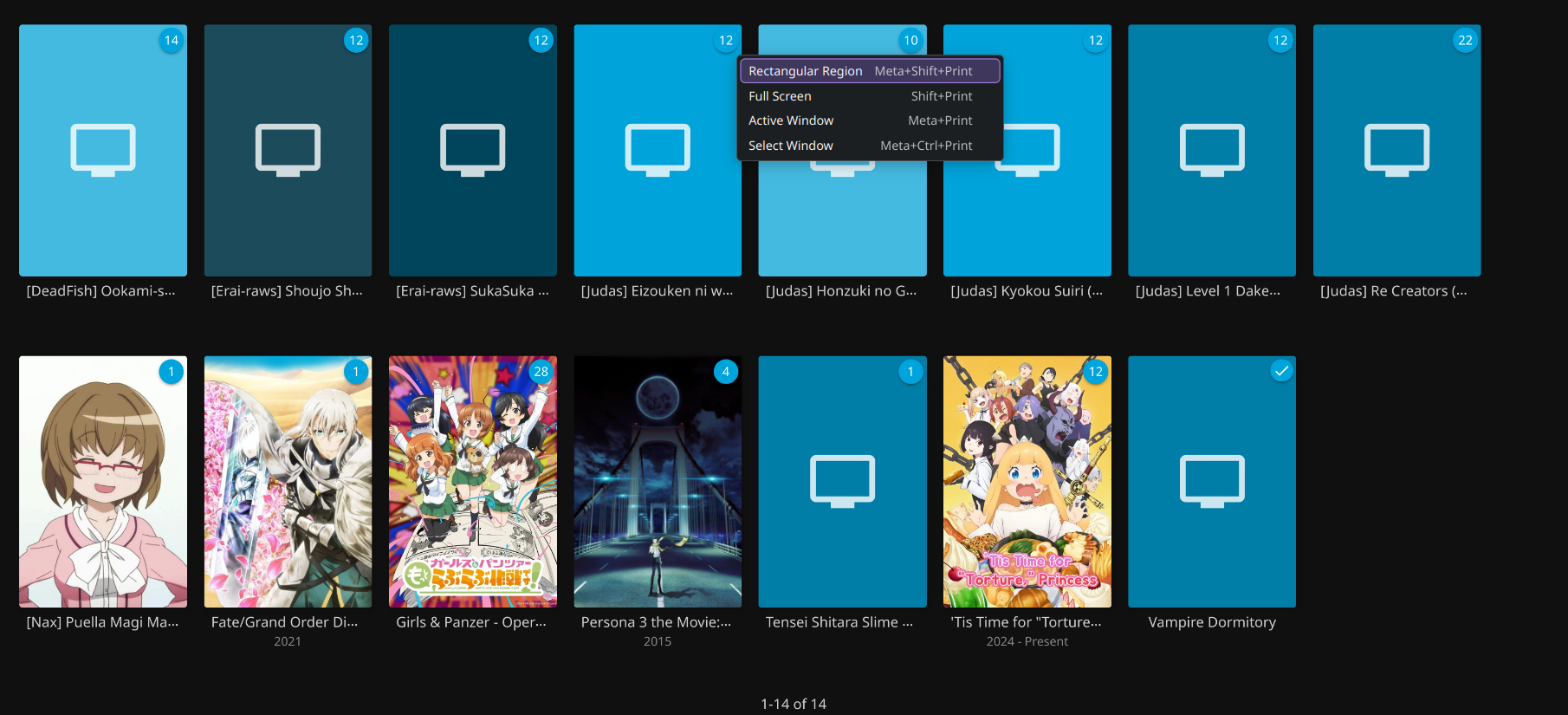This screenshot has width=1568, height=715.
Task: Click the 14 count badge on Ookami card
Action: [172, 40]
